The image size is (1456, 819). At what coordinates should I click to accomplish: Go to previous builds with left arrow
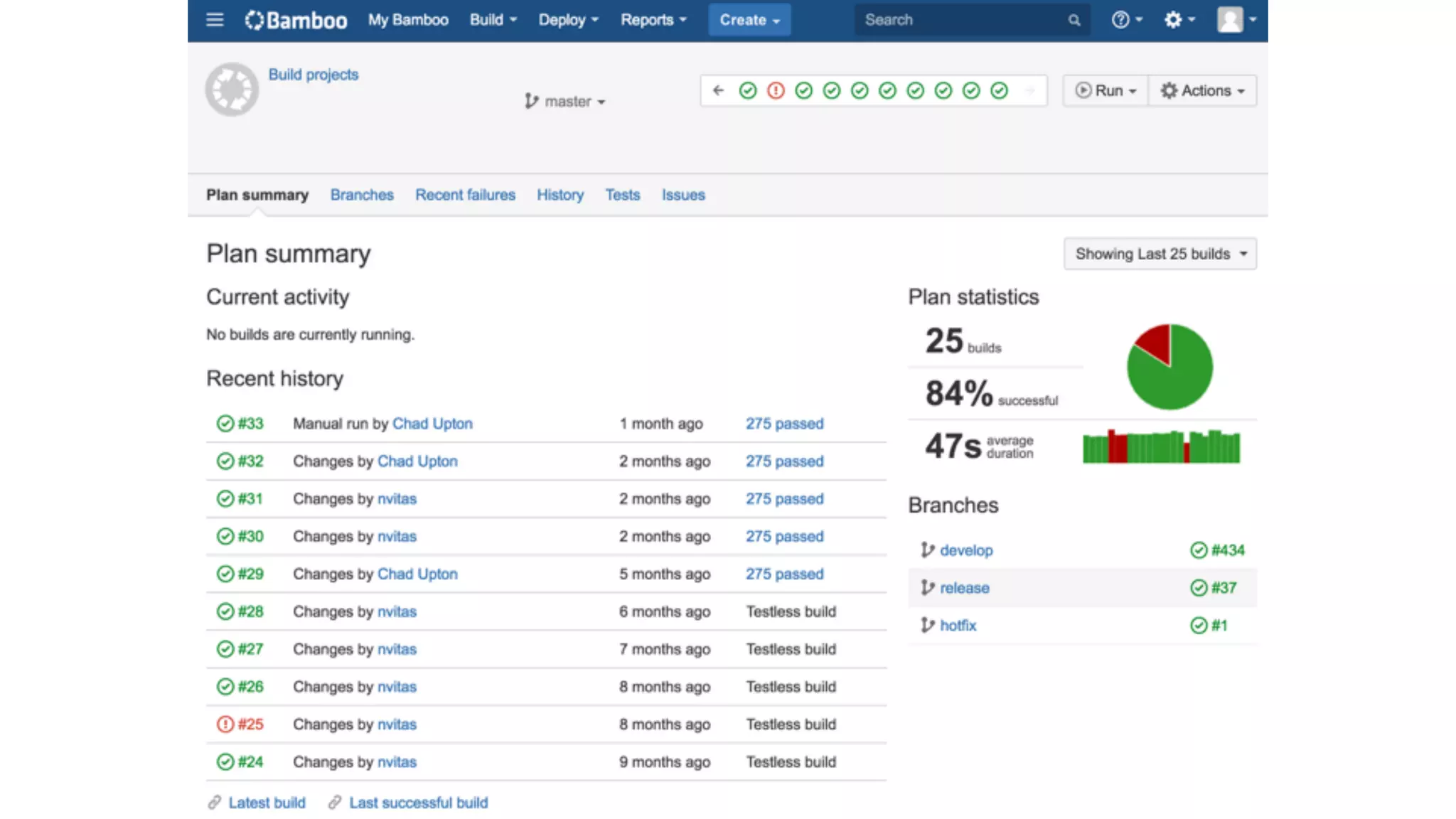(x=718, y=91)
